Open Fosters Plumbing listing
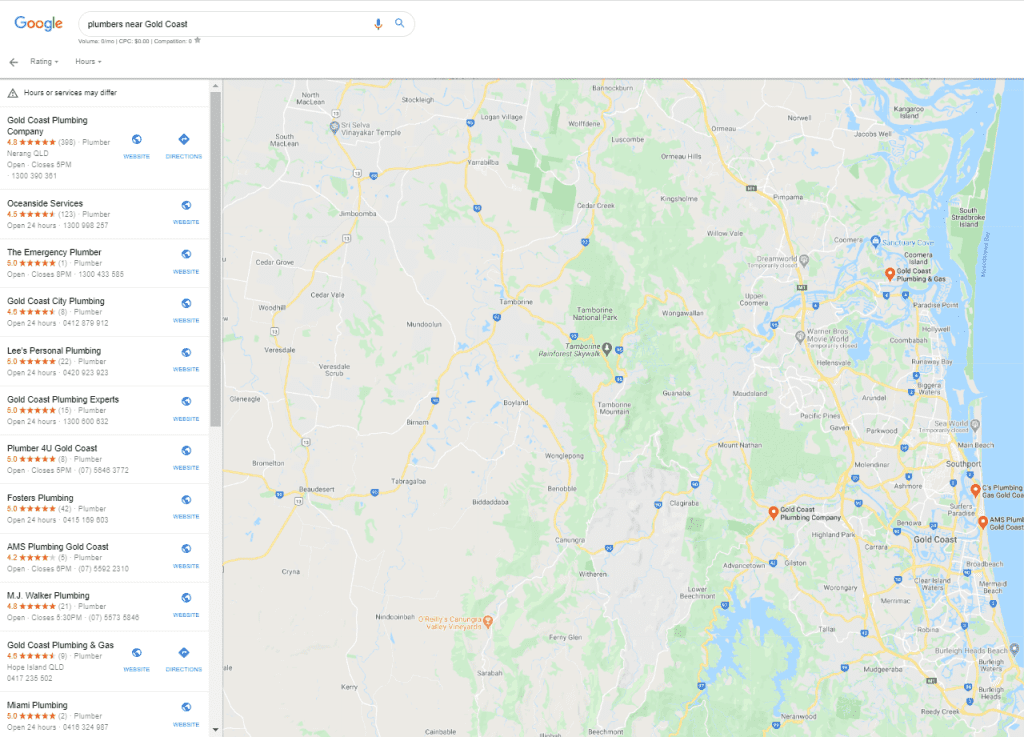The image size is (1024, 737). point(40,497)
